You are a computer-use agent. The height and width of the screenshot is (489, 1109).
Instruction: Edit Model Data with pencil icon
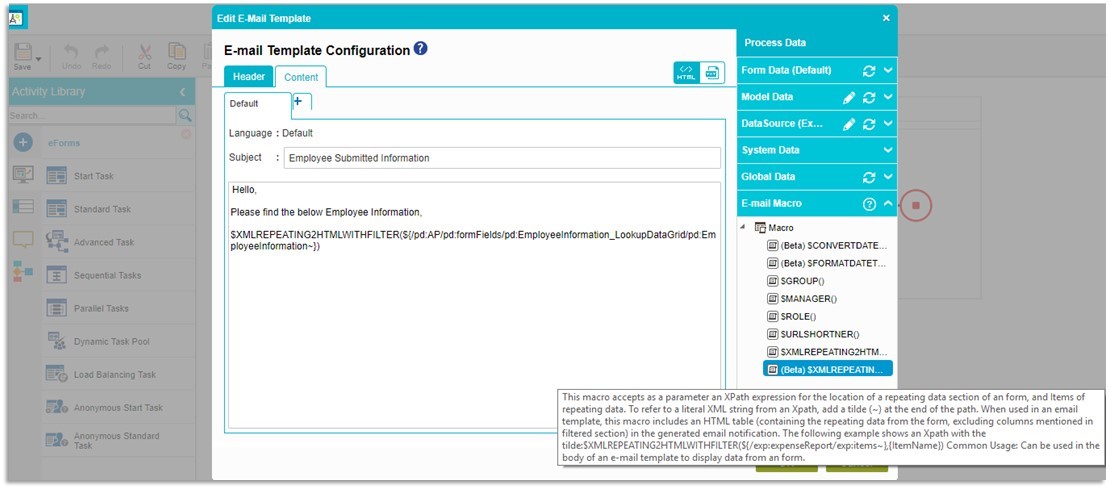click(x=849, y=98)
